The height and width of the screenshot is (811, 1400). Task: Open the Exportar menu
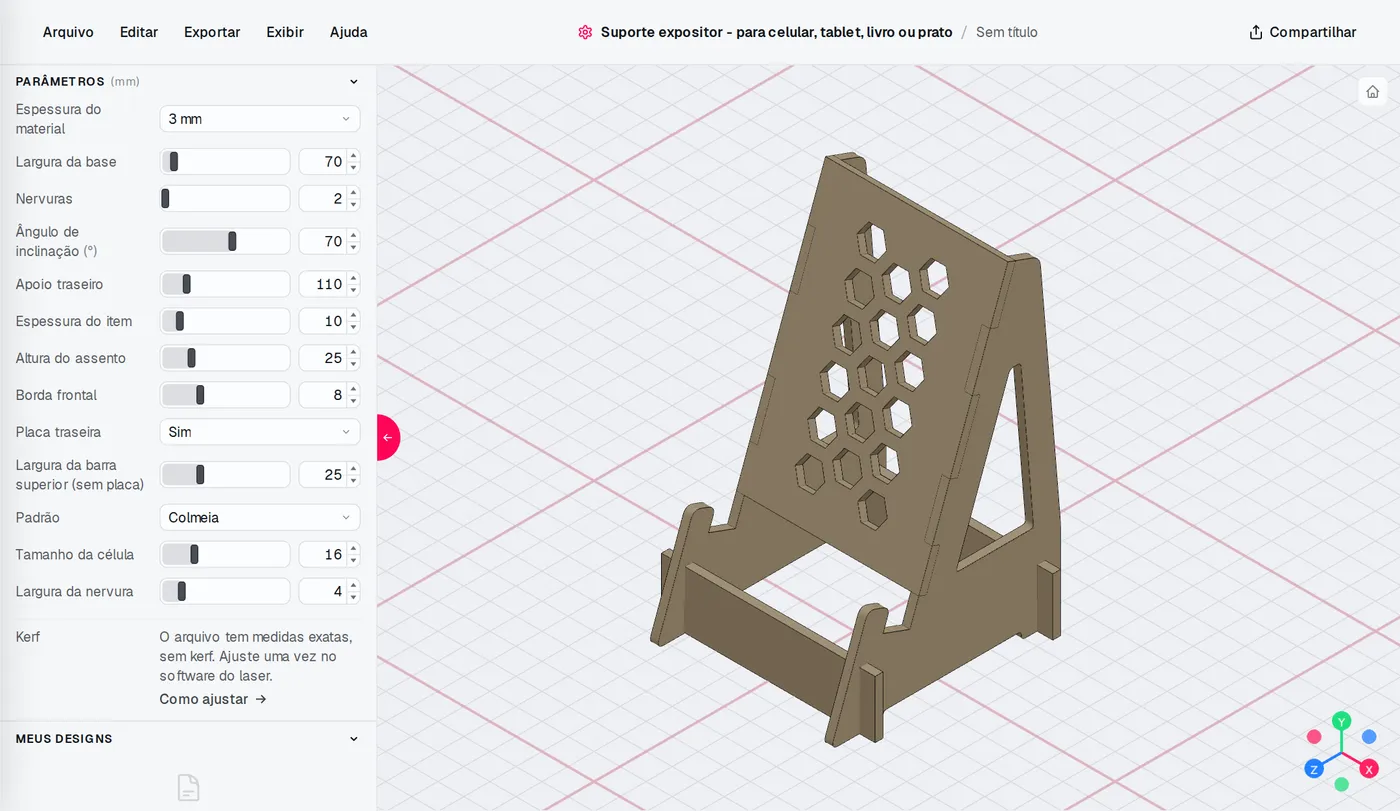(212, 32)
